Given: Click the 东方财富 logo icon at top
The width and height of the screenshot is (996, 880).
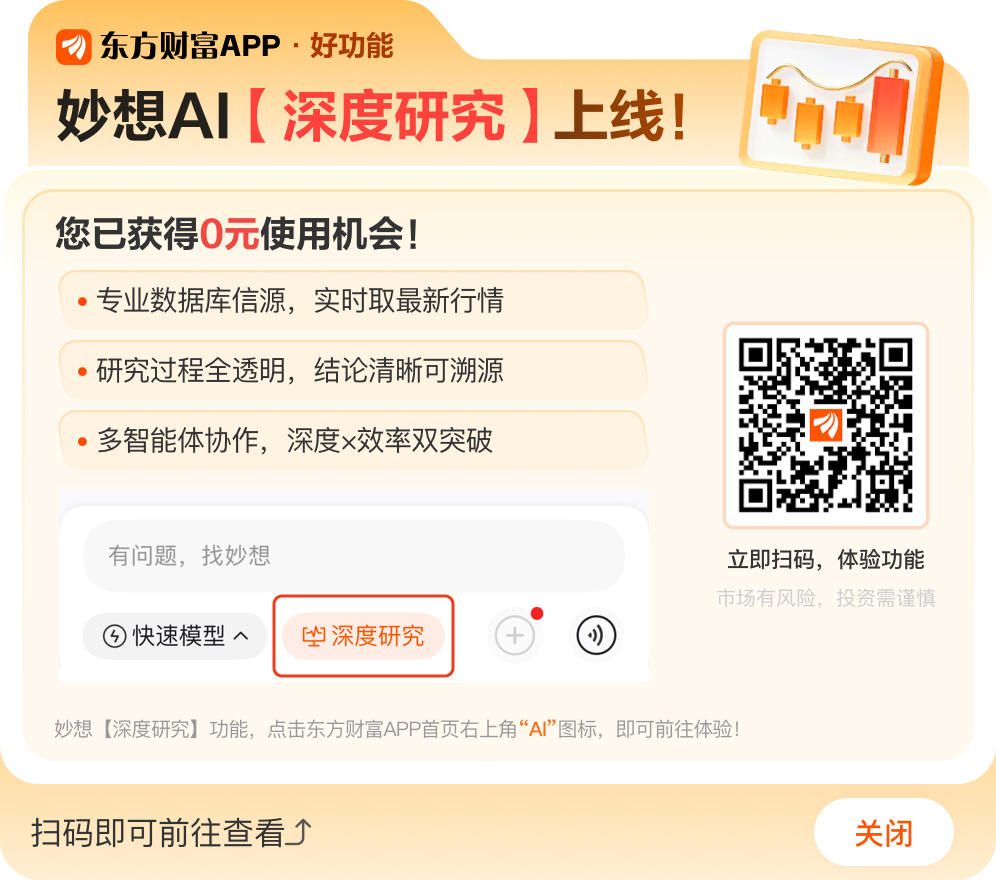Looking at the screenshot, I should 74,46.
